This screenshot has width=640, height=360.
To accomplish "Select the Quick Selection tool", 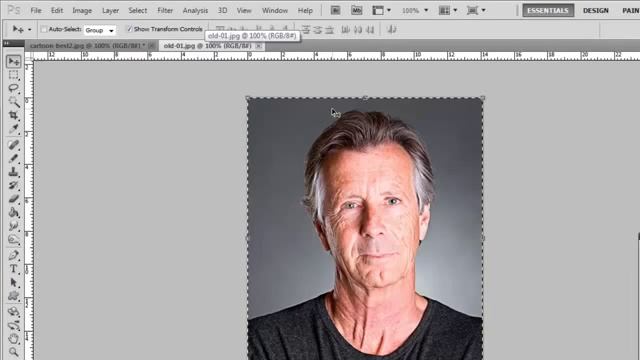I will click(x=13, y=102).
